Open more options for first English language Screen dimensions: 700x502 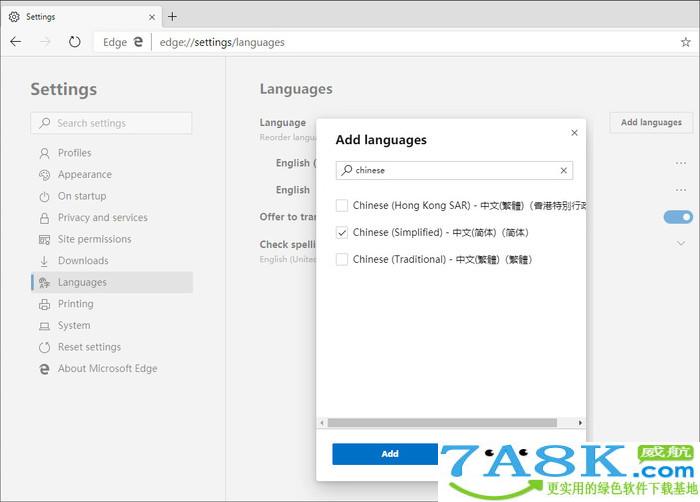coord(681,163)
